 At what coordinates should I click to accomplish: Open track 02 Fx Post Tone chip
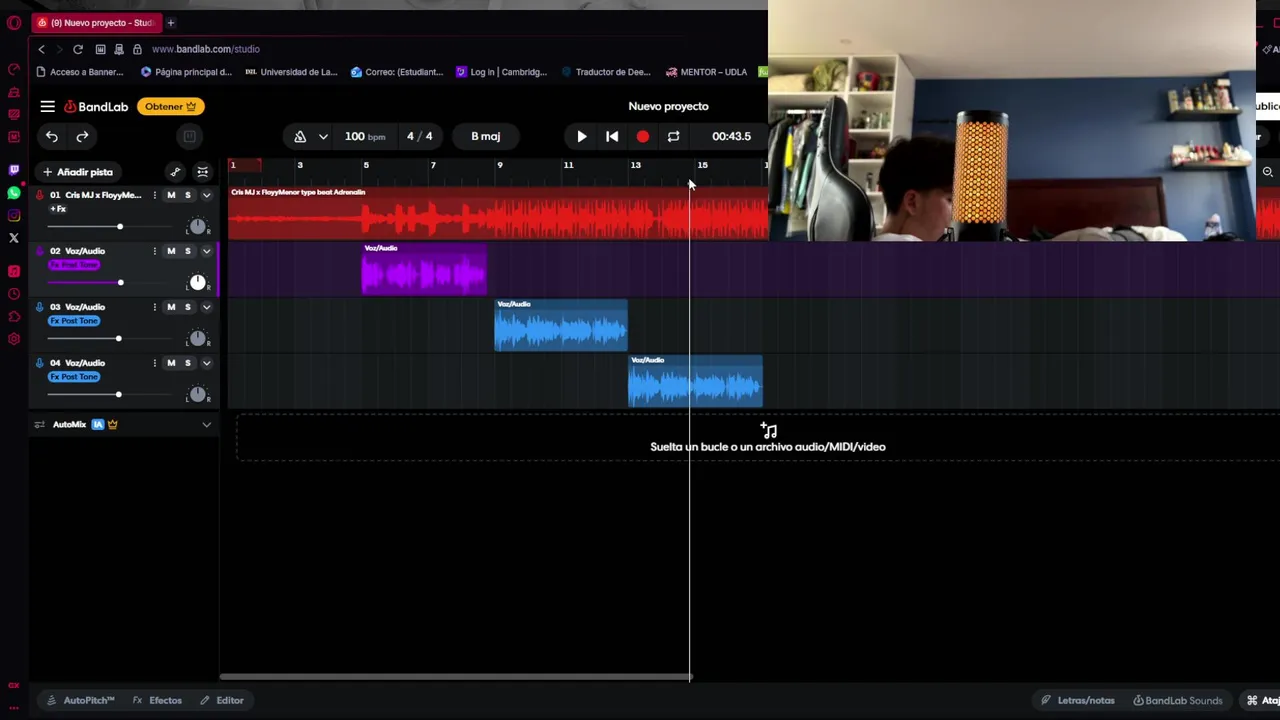point(75,265)
